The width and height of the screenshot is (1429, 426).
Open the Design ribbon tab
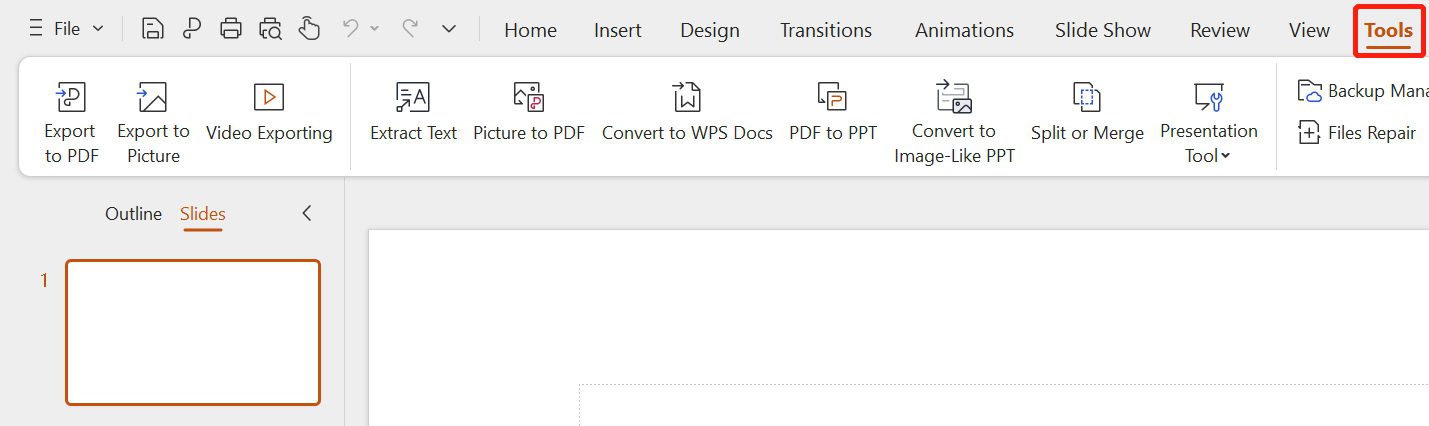click(x=709, y=30)
